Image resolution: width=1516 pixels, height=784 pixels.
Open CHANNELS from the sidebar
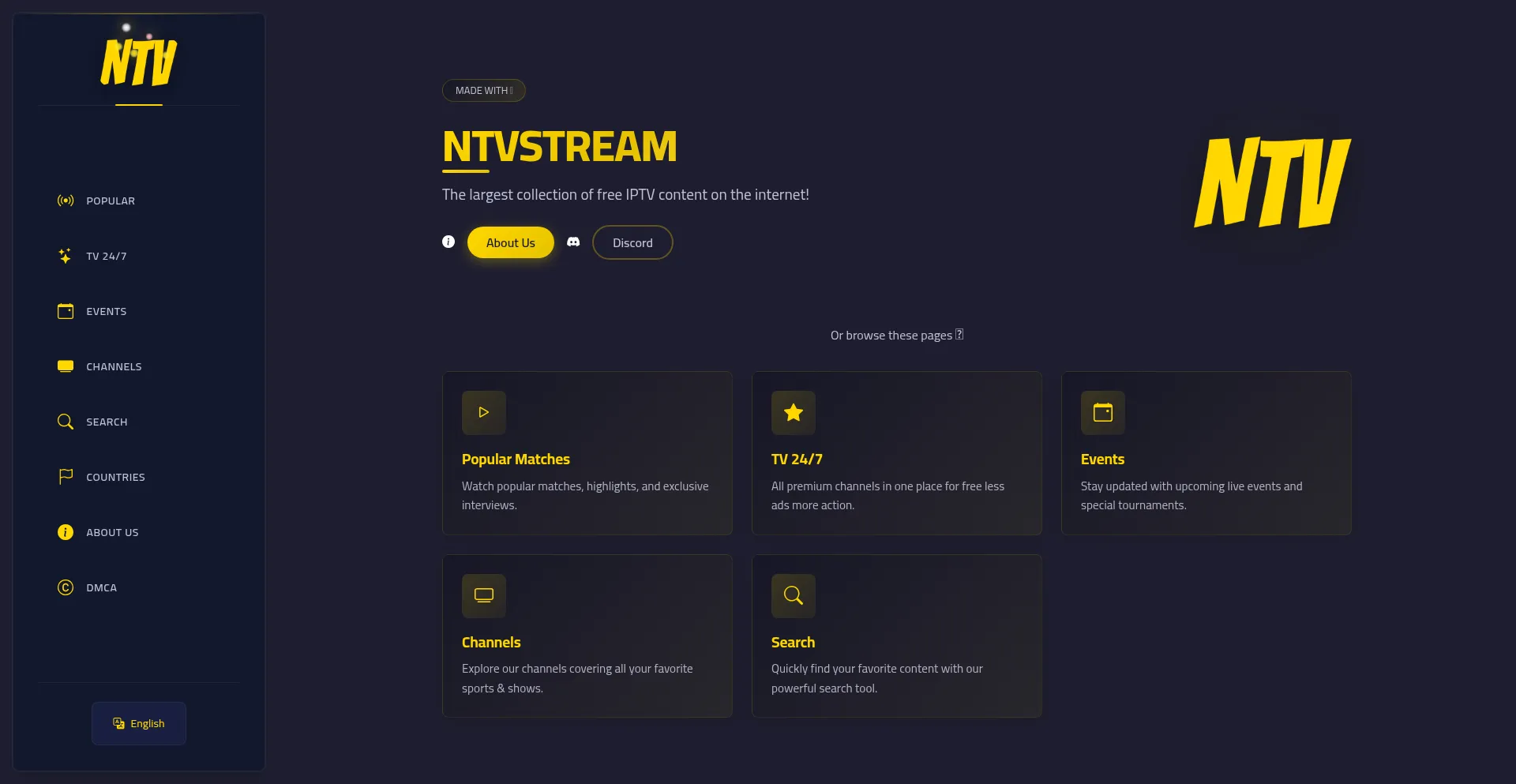pyautogui.click(x=114, y=366)
